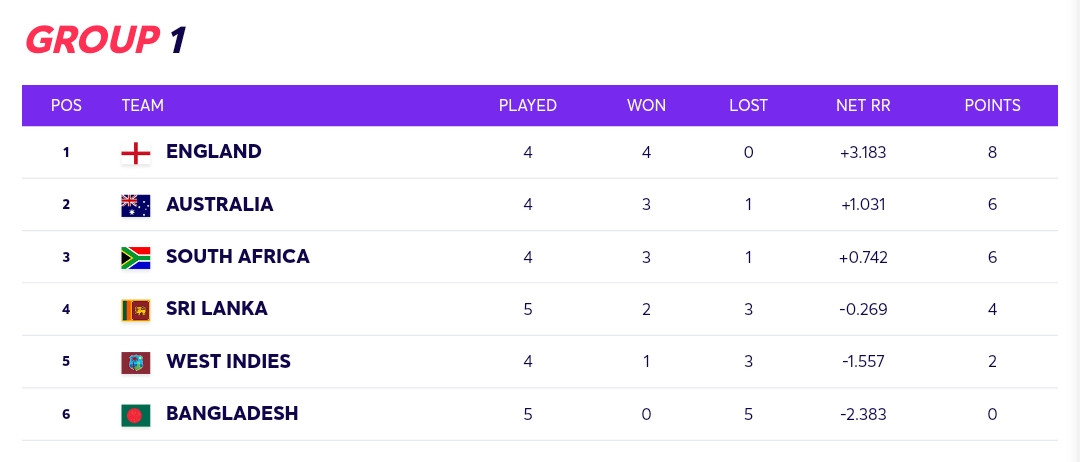This screenshot has height=462, width=1080.
Task: Click the Australia flag icon
Action: [x=136, y=205]
